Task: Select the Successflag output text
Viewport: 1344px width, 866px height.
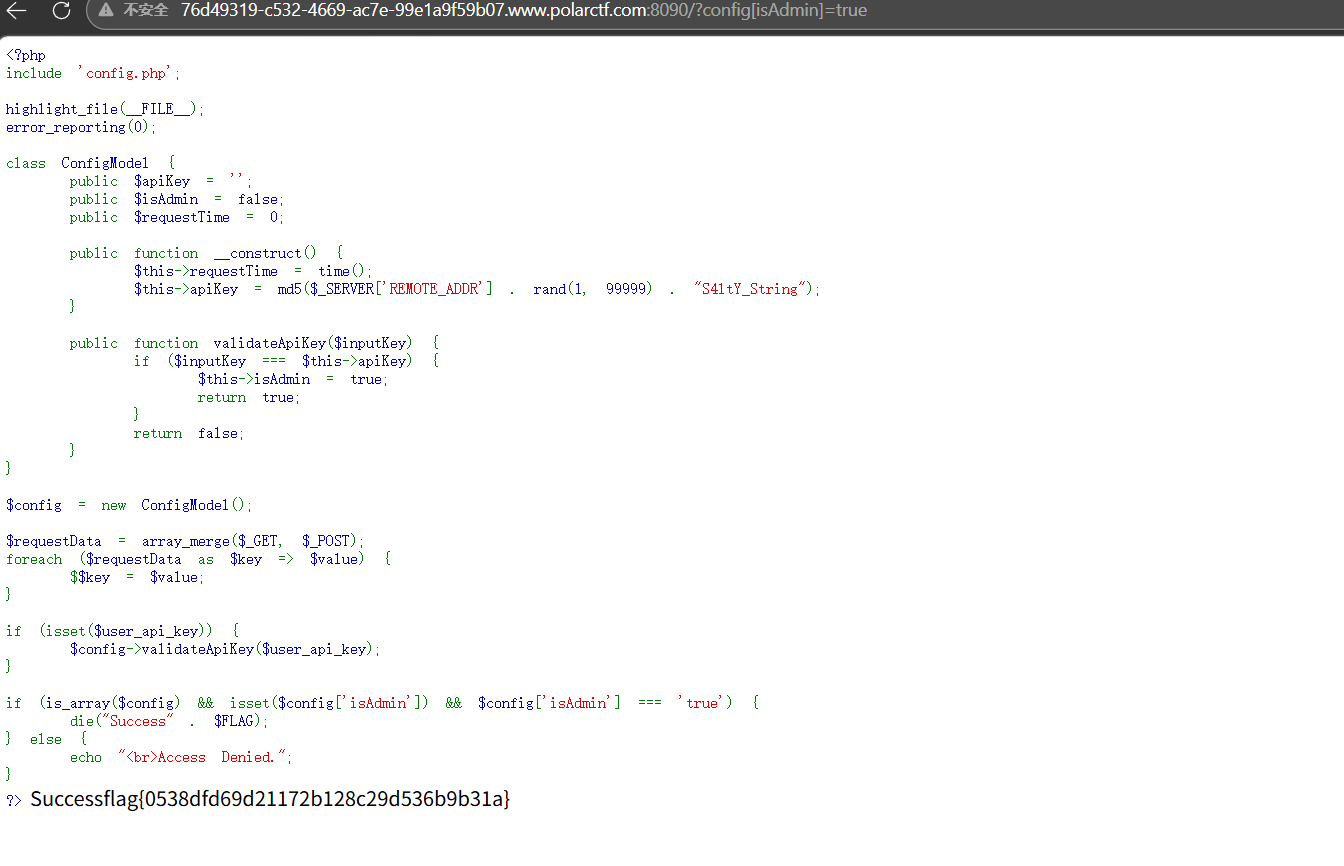Action: click(270, 799)
